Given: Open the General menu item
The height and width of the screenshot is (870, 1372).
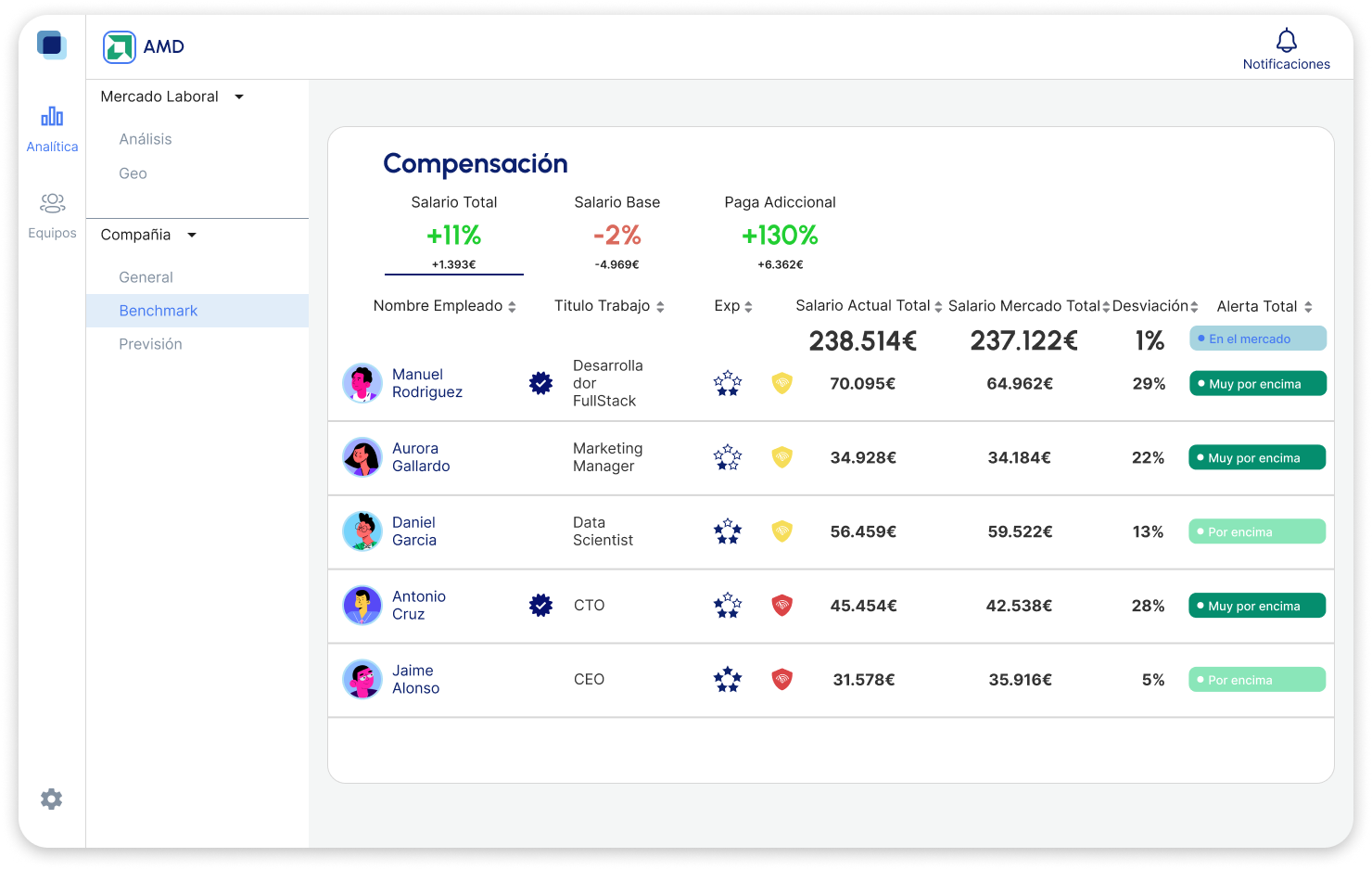Looking at the screenshot, I should click(146, 277).
